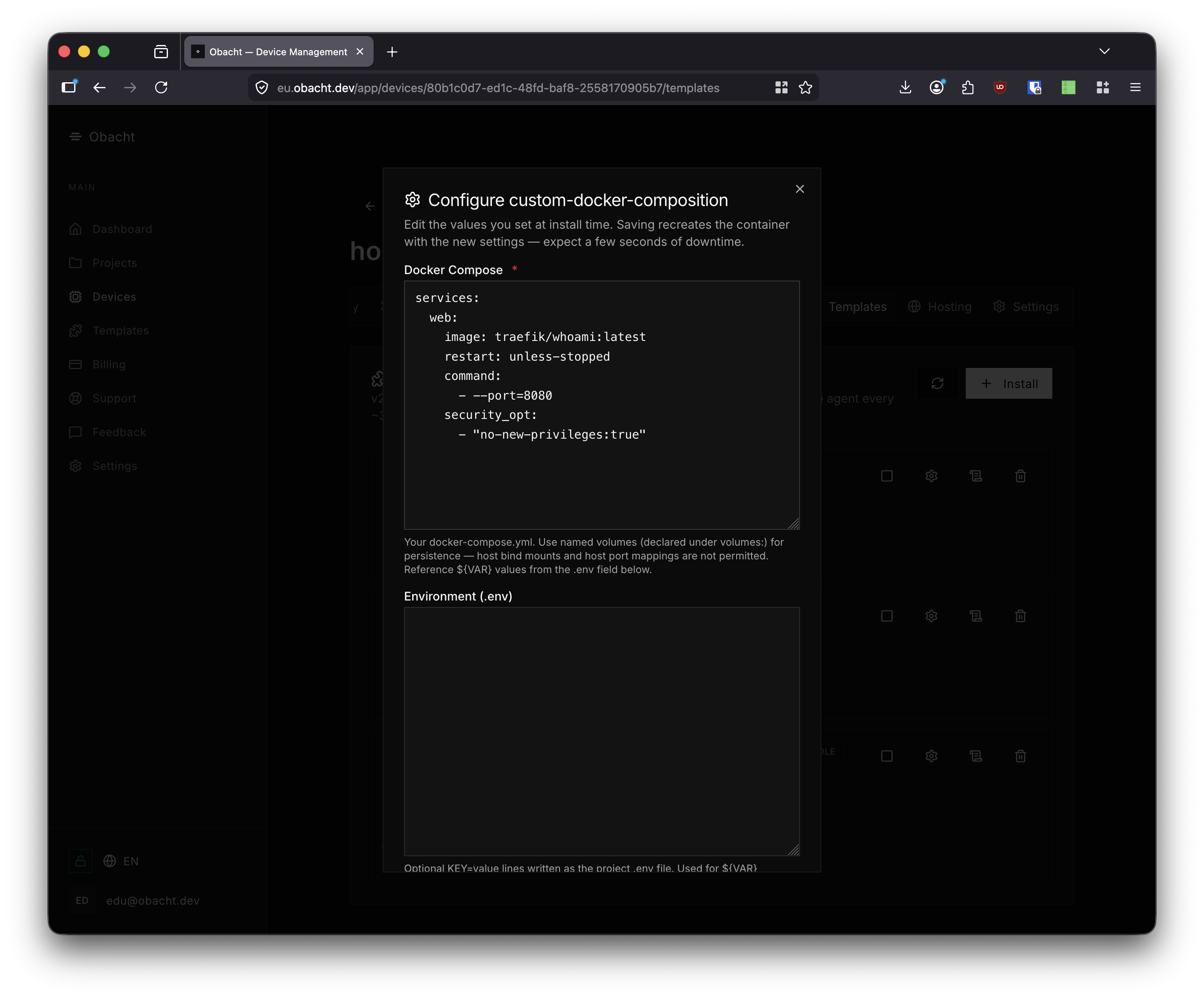Bookmark page with the star icon
The height and width of the screenshot is (998, 1204).
point(806,88)
